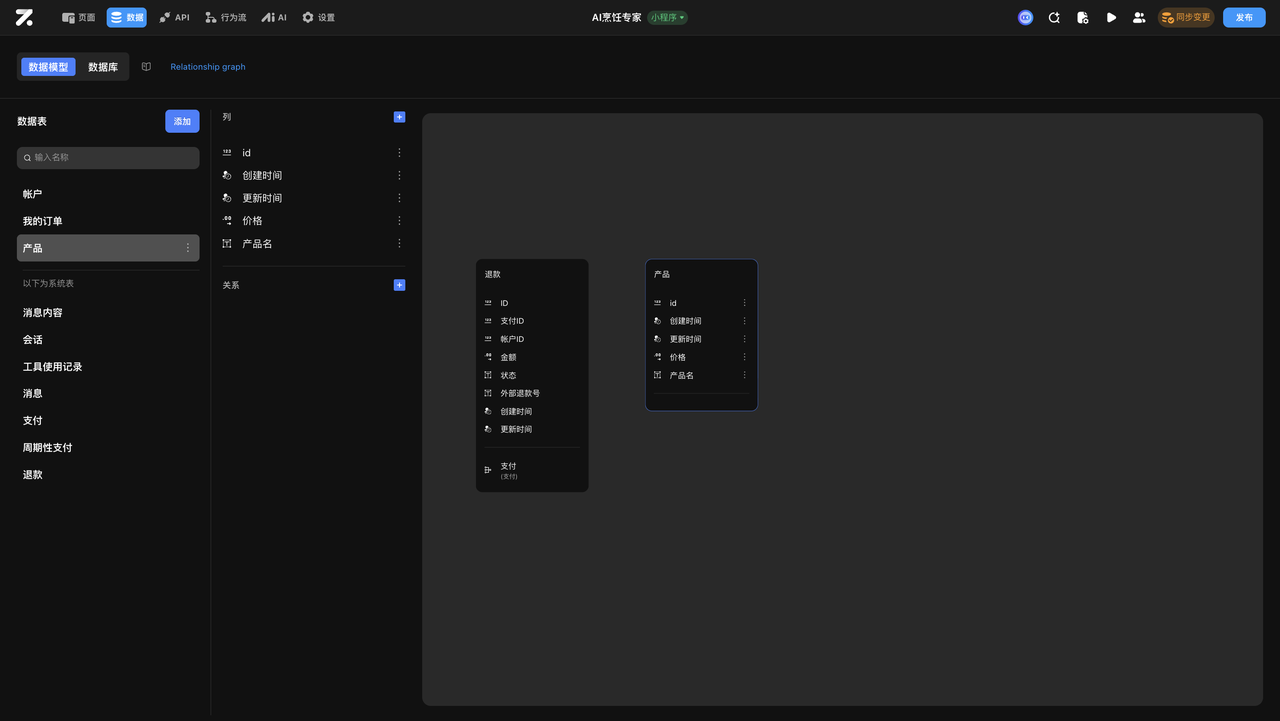
Task: Select the 会话 system table
Action: pyautogui.click(x=108, y=340)
